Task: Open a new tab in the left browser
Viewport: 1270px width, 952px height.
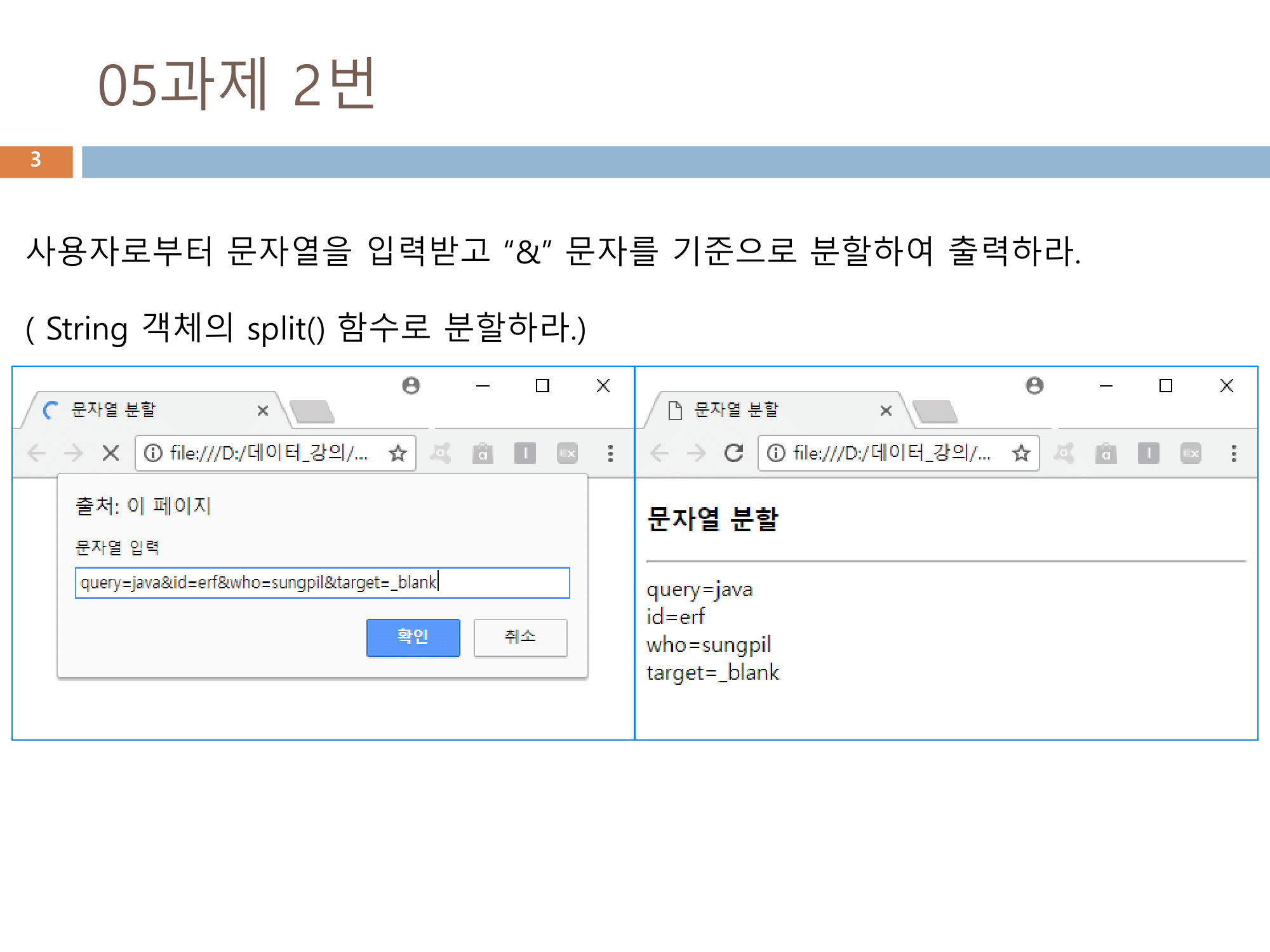Action: [x=311, y=411]
